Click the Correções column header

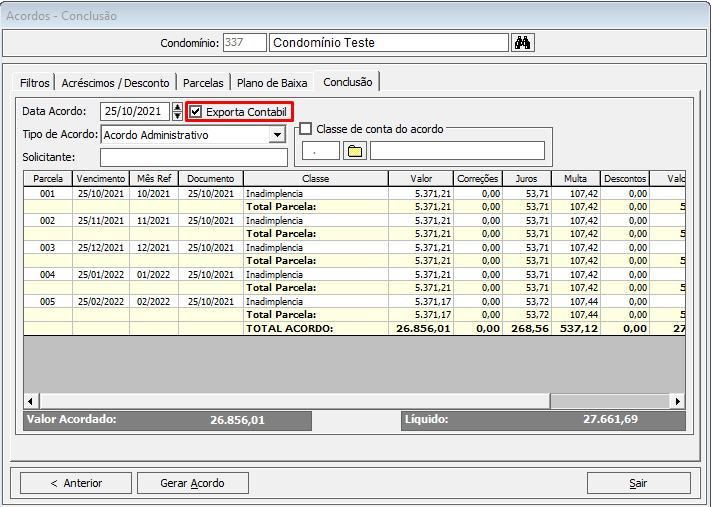478,179
